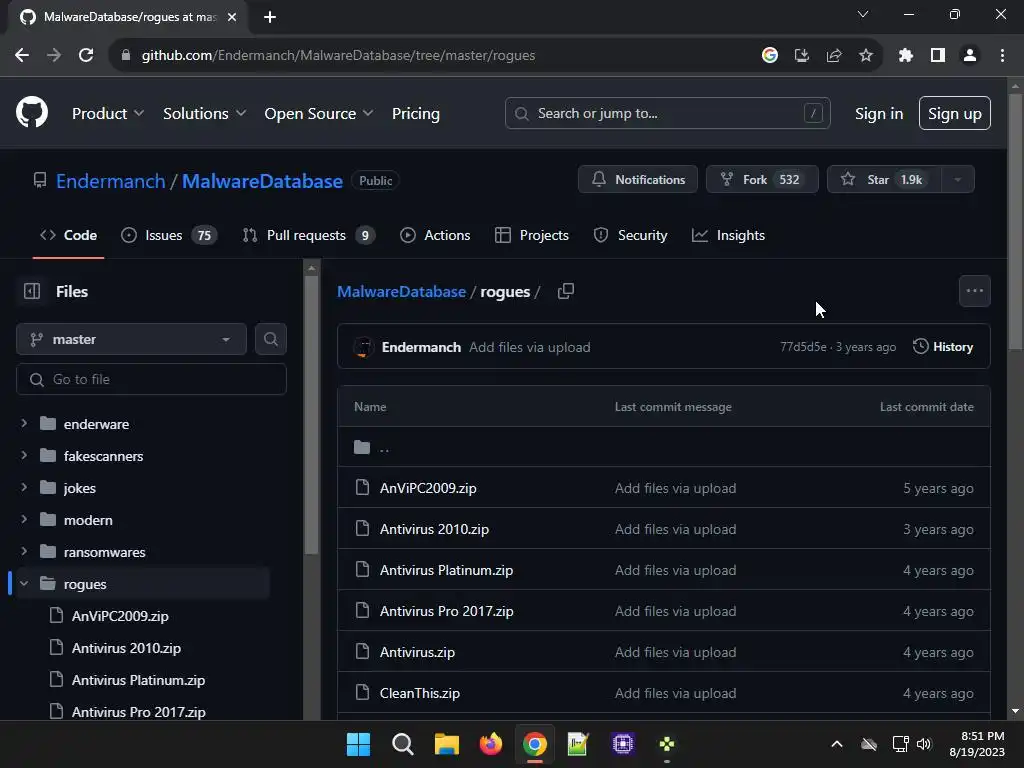The image size is (1024, 768).
Task: Open Chrome's three-dot menu
Action: 1002,56
